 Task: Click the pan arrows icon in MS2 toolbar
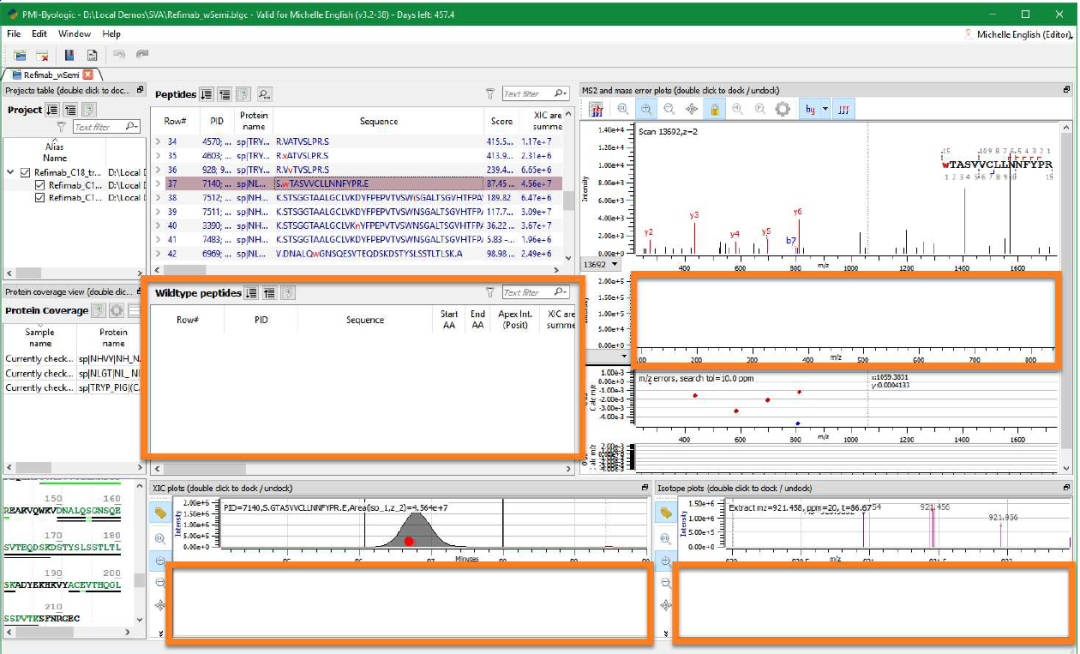tap(692, 110)
